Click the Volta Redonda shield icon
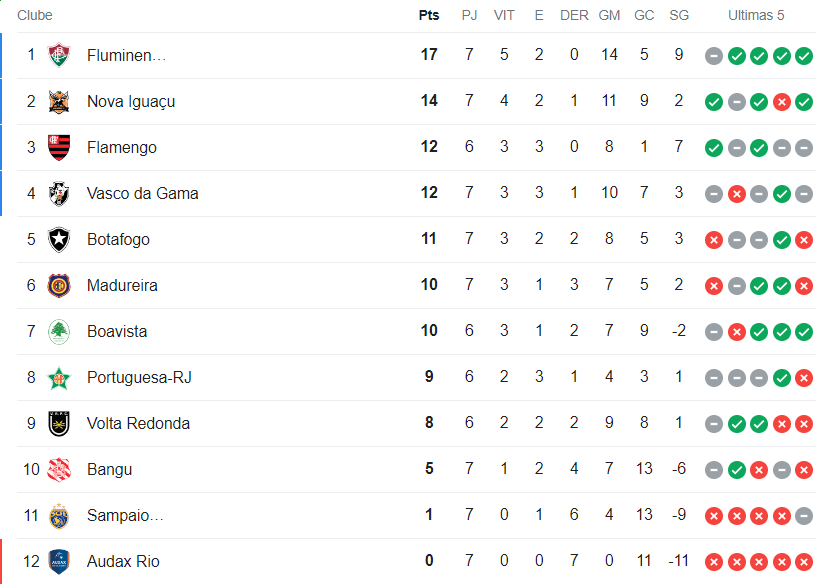Viewport: 831px width, 587px height. click(60, 423)
